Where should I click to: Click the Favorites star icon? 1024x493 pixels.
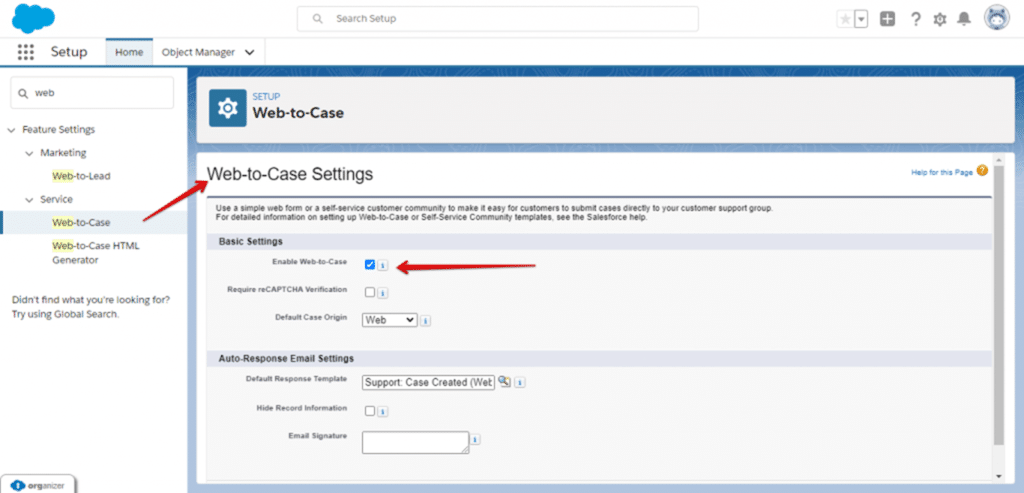coord(846,20)
